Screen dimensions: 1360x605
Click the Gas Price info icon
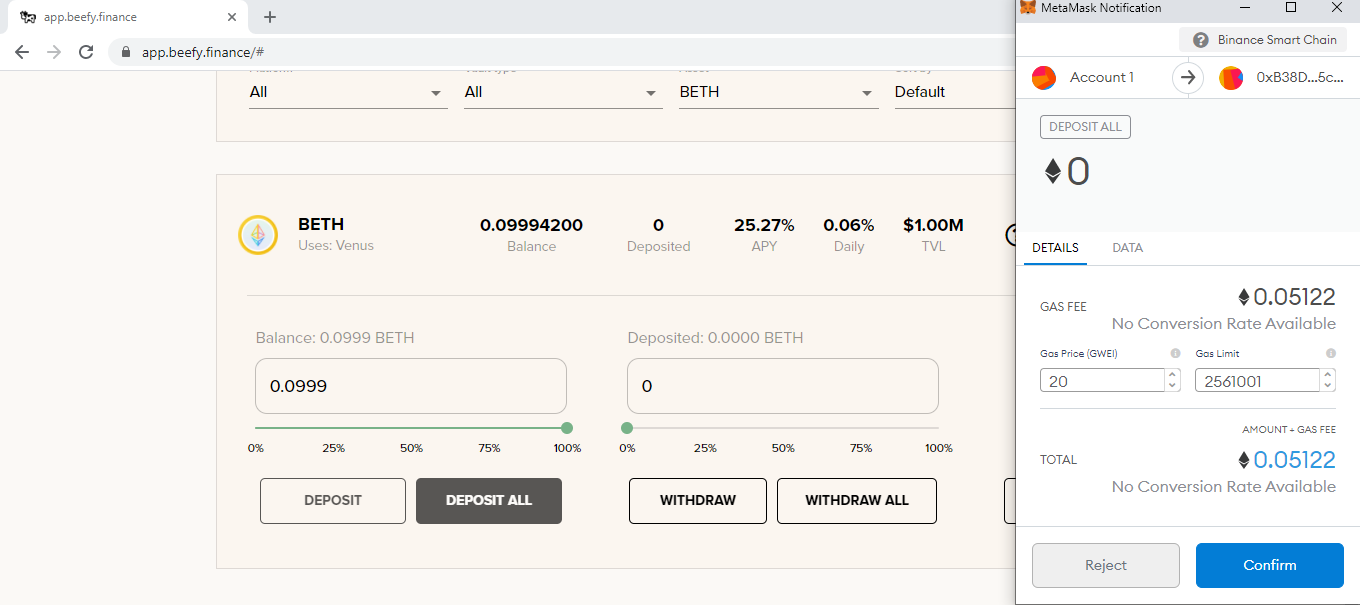pos(1175,354)
